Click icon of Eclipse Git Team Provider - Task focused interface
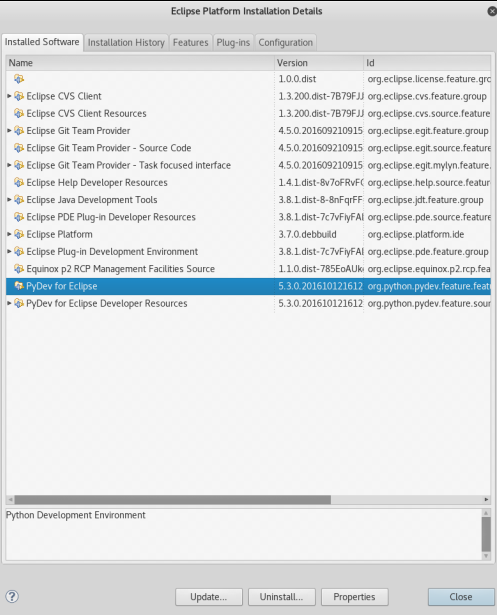 19,165
